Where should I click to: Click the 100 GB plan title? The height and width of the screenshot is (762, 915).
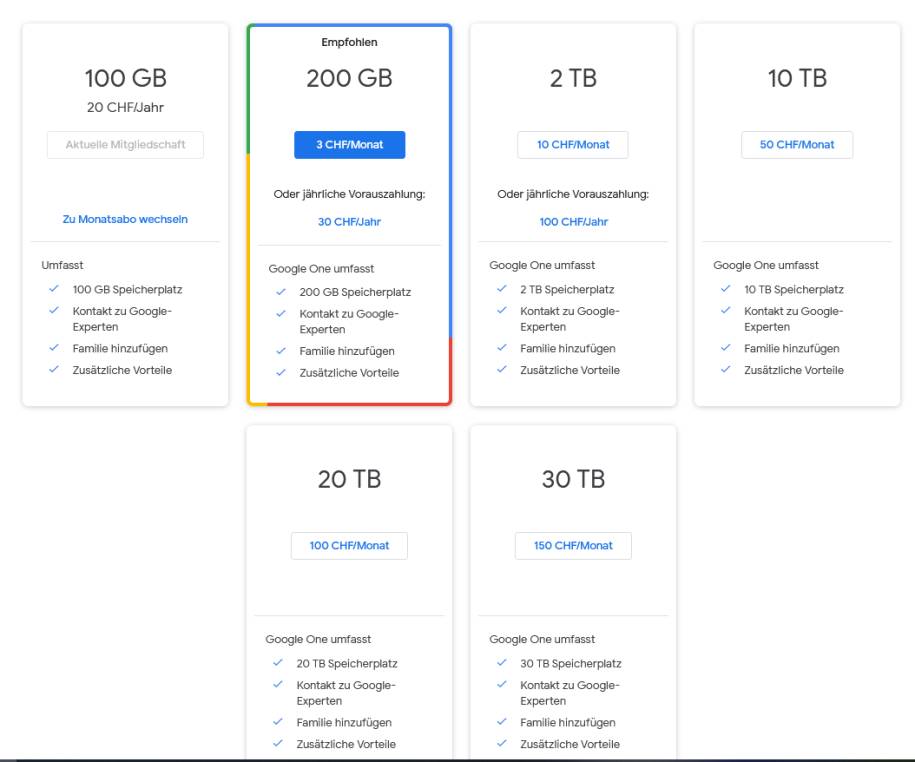tap(125, 78)
